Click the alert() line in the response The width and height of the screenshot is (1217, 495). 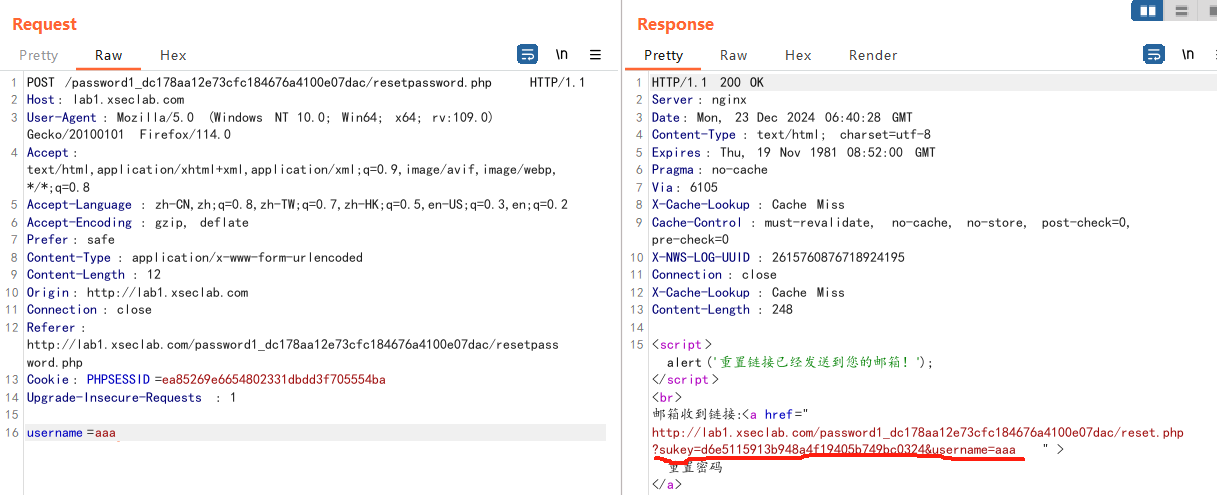coord(799,362)
